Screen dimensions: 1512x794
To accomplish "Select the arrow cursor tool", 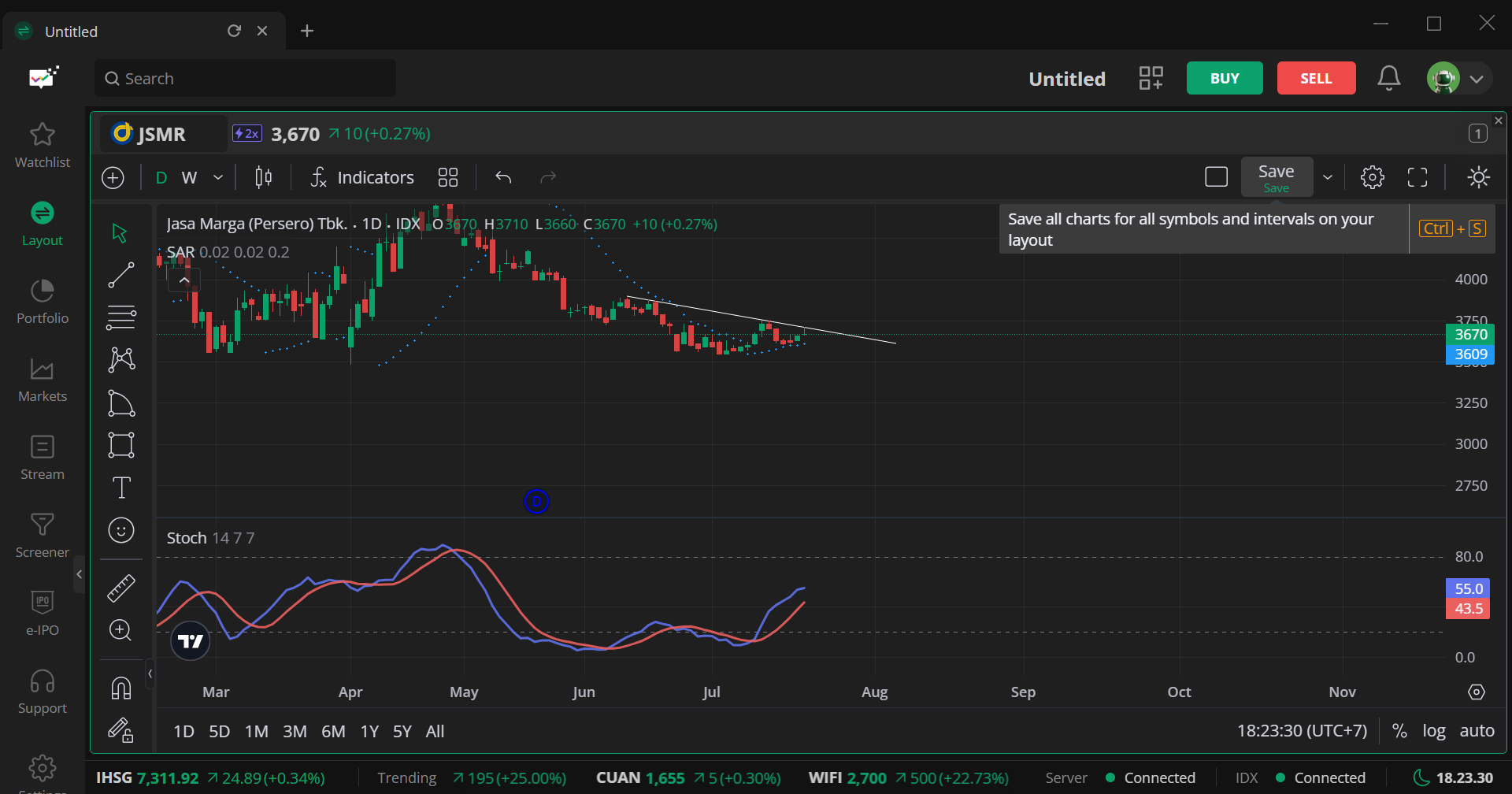I will click(x=120, y=233).
